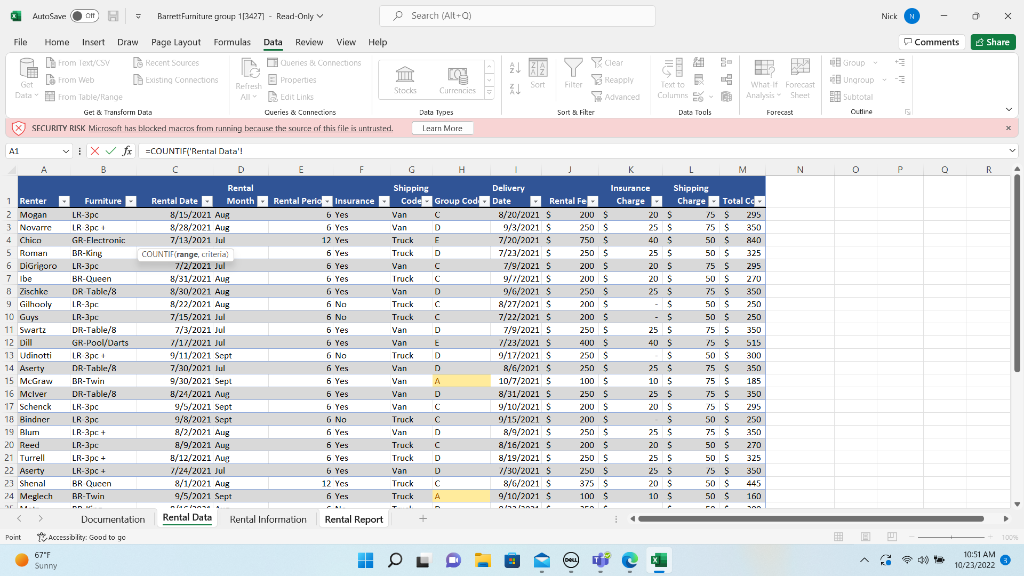Open Excel from the Windows taskbar
Screen dimensions: 1024x576
click(x=659, y=560)
